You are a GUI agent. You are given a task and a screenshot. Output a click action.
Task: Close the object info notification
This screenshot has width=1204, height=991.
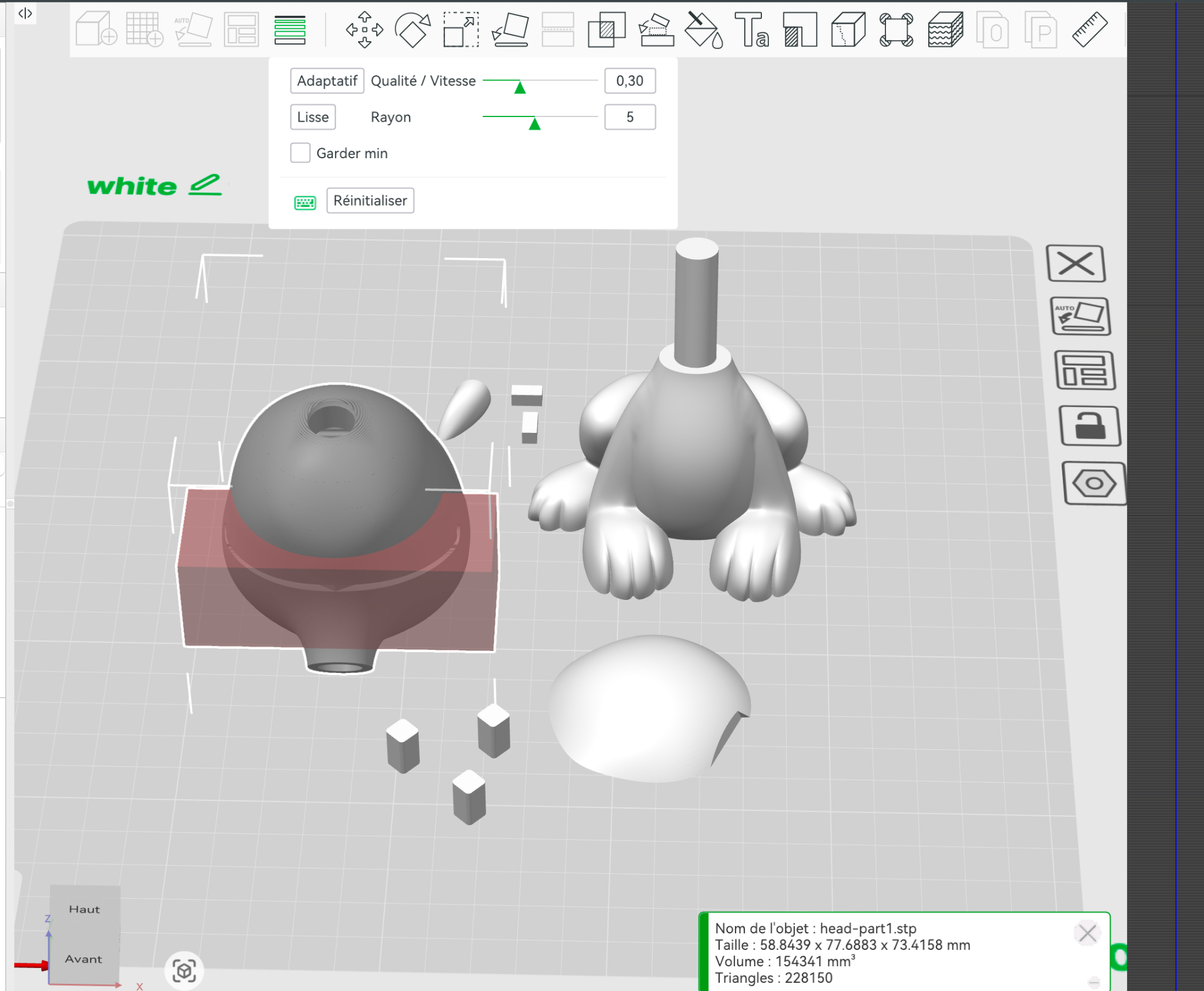(1086, 933)
